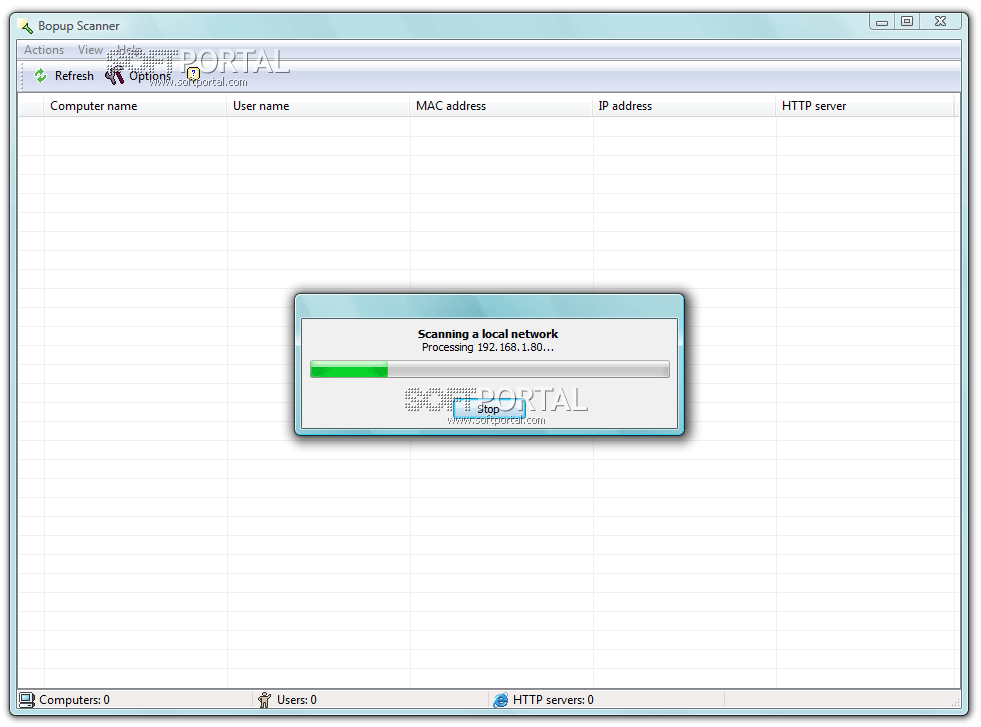This screenshot has width=981, height=727.
Task: Sort by HTTP server column
Action: click(865, 106)
